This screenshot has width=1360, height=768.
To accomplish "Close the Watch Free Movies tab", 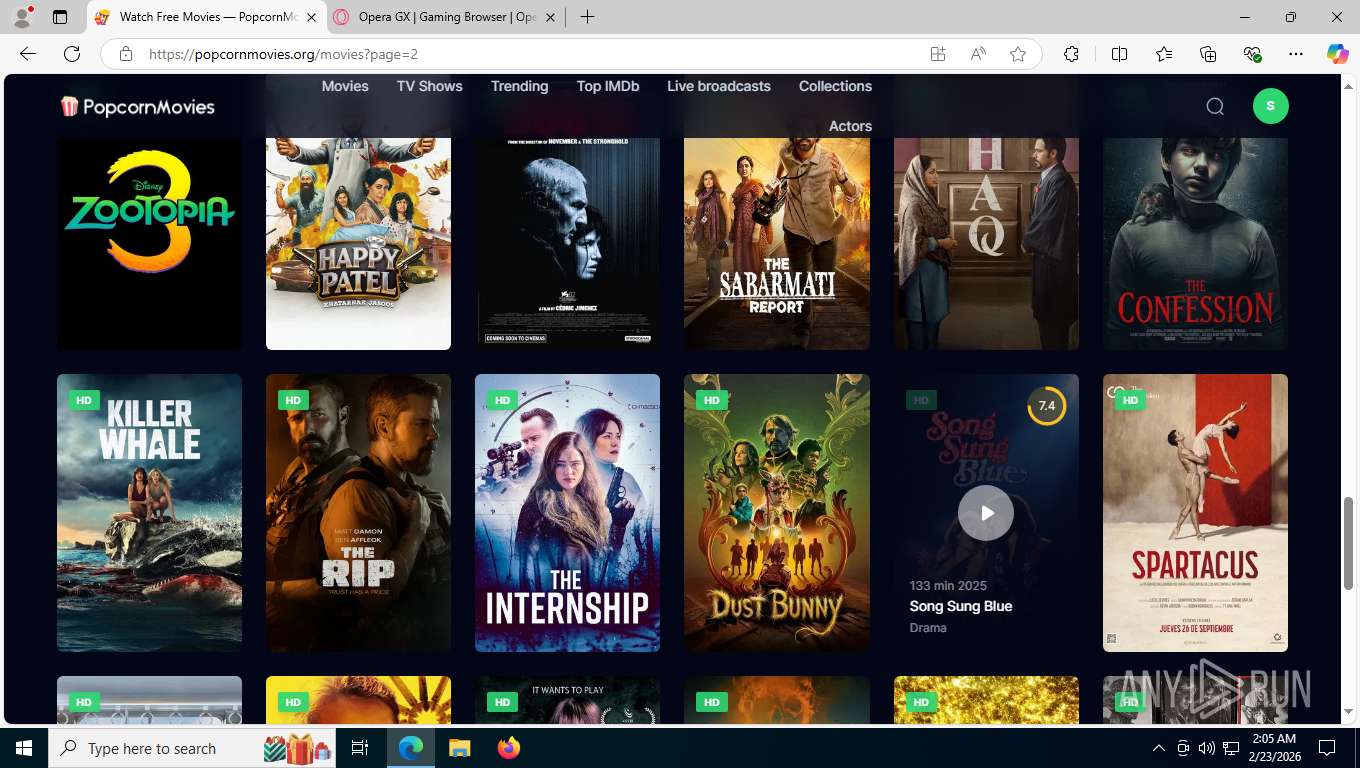I will point(311,17).
